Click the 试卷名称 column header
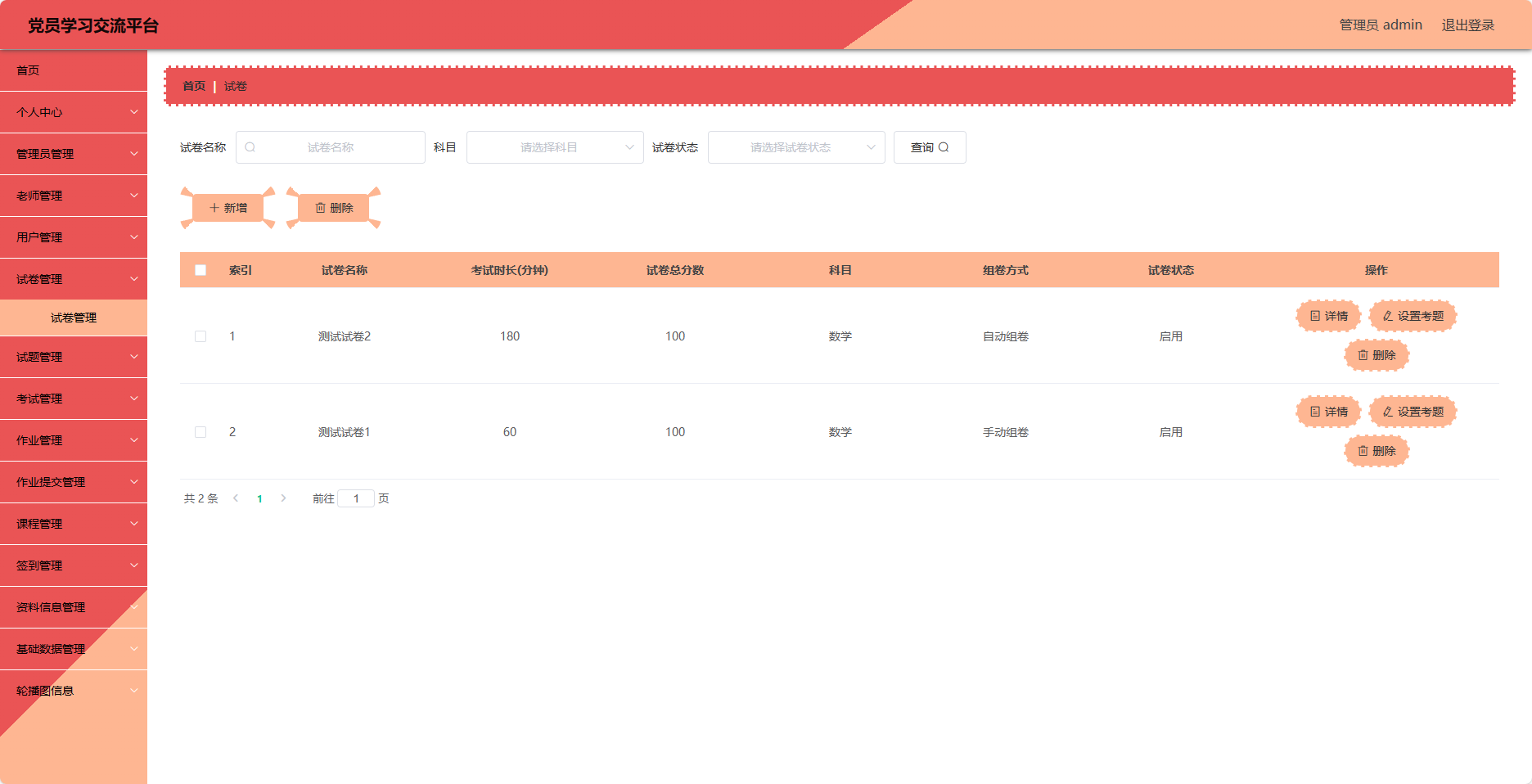Viewport: 1532px width, 784px height. click(345, 270)
